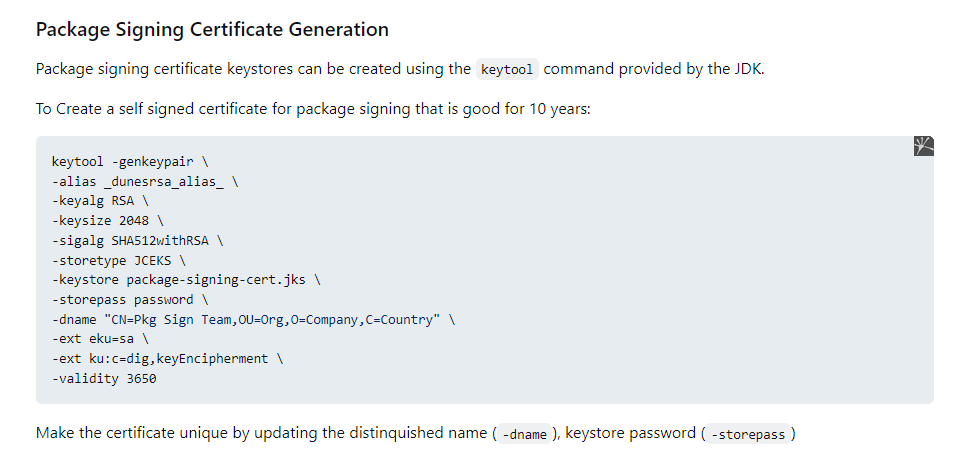Image resolution: width=970 pixels, height=470 pixels.
Task: Click the -ext ku:c=dig,keyEncipherment line
Action: 166,359
